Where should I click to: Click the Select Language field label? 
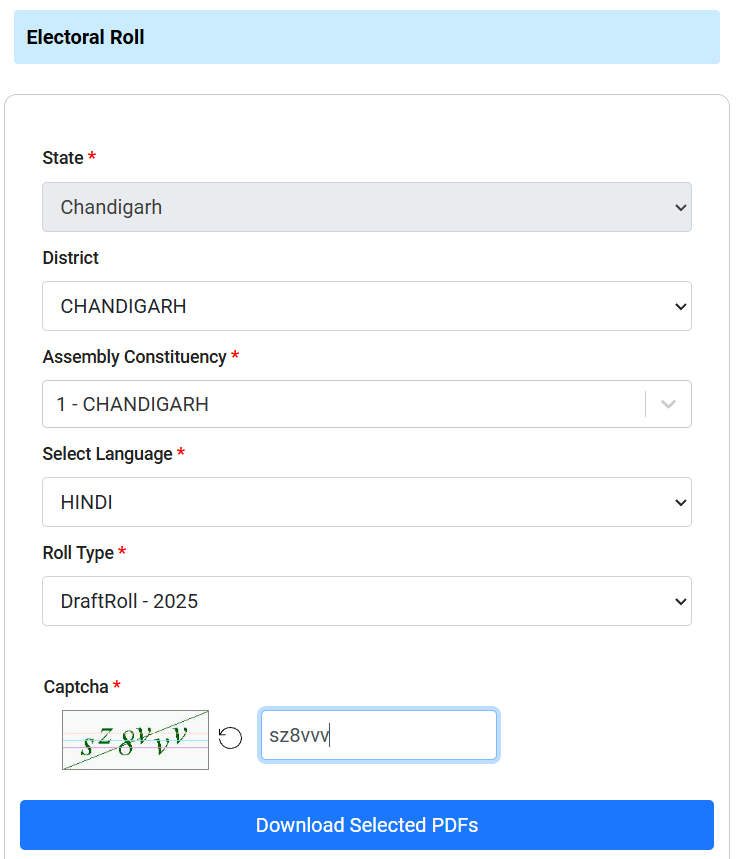pos(107,454)
